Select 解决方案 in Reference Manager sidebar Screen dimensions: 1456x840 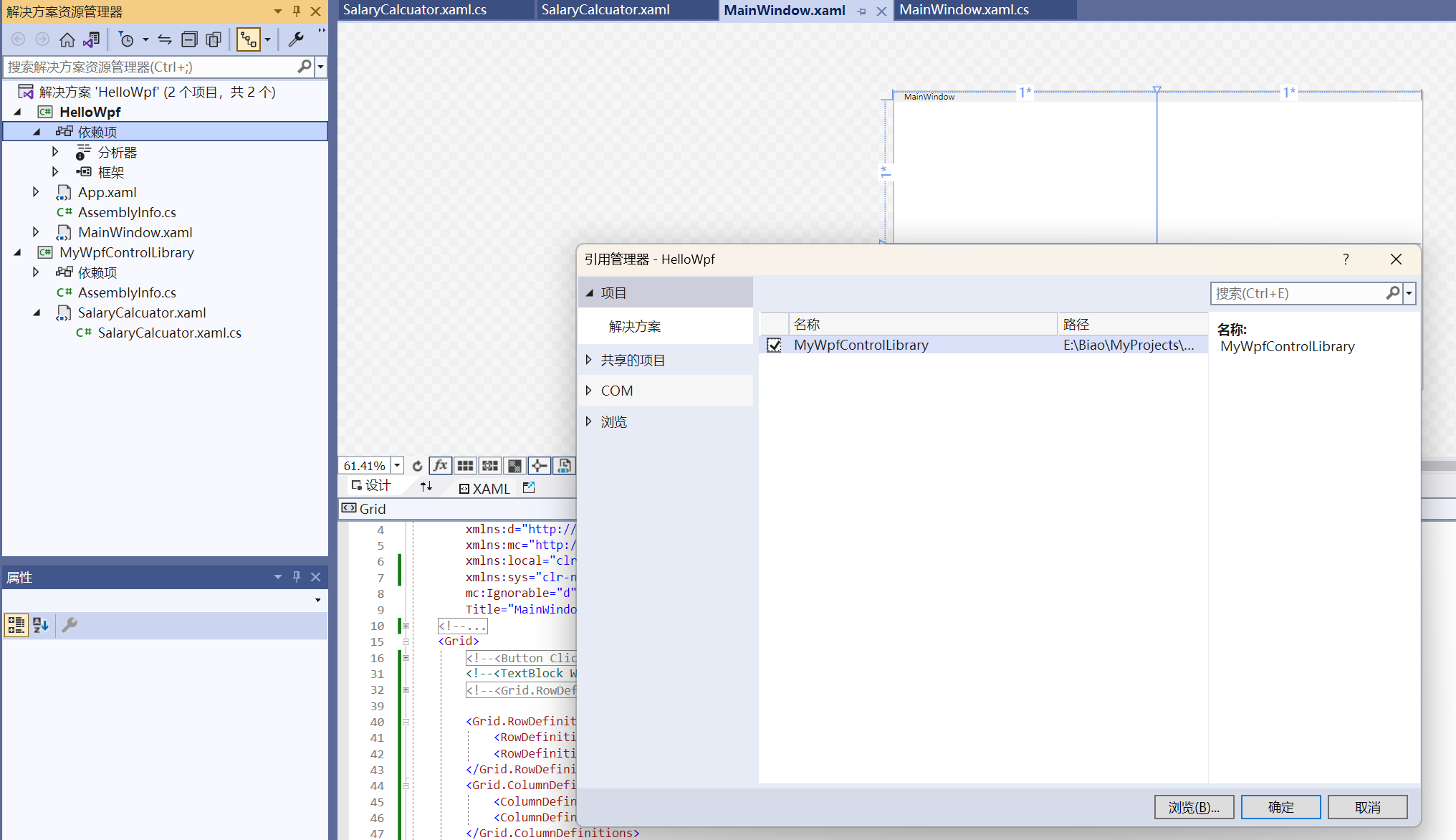coord(666,326)
